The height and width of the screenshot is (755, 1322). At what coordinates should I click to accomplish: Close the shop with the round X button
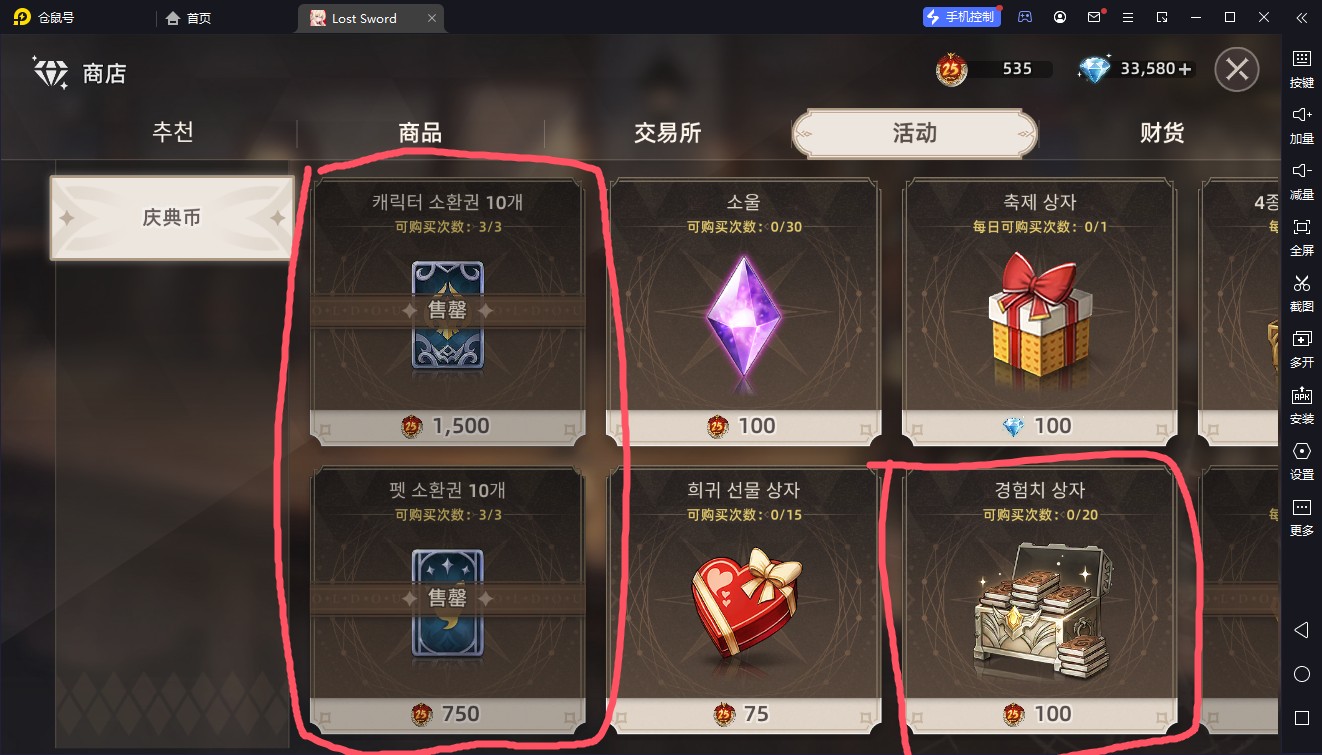pyautogui.click(x=1237, y=70)
